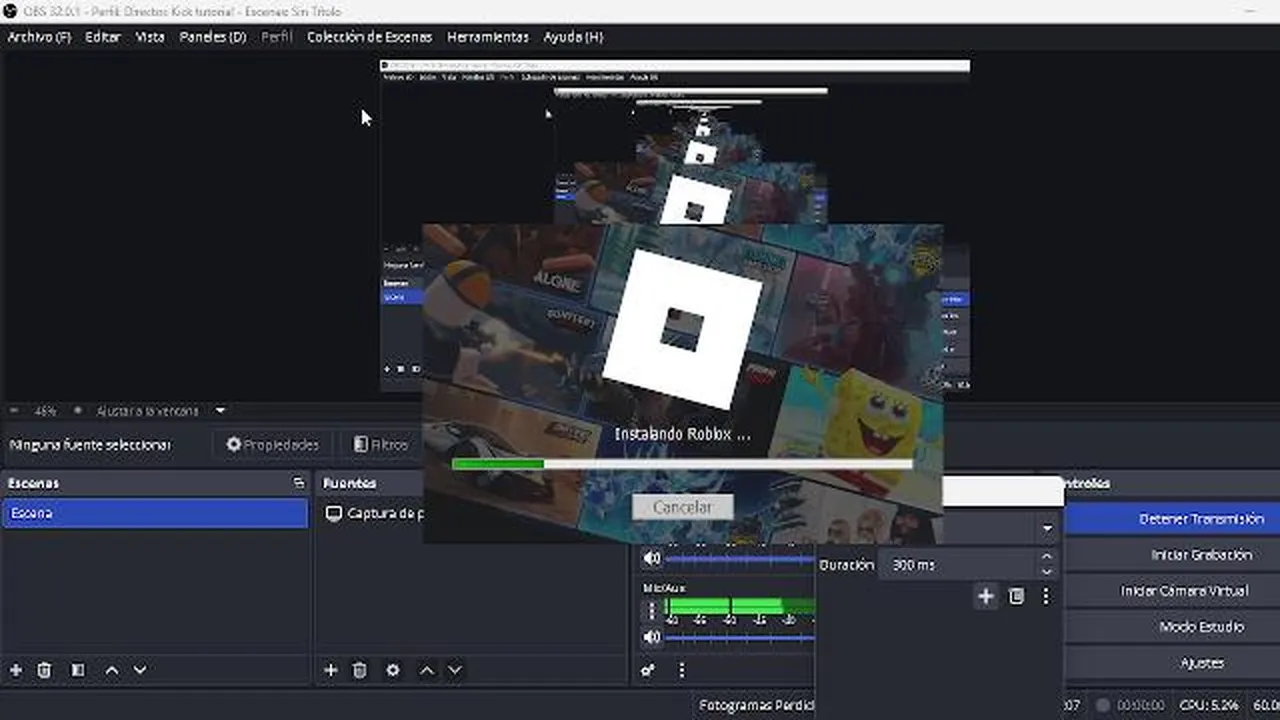Click the Mic/Aux level meter
Screen dimensions: 1280x720
click(x=740, y=606)
